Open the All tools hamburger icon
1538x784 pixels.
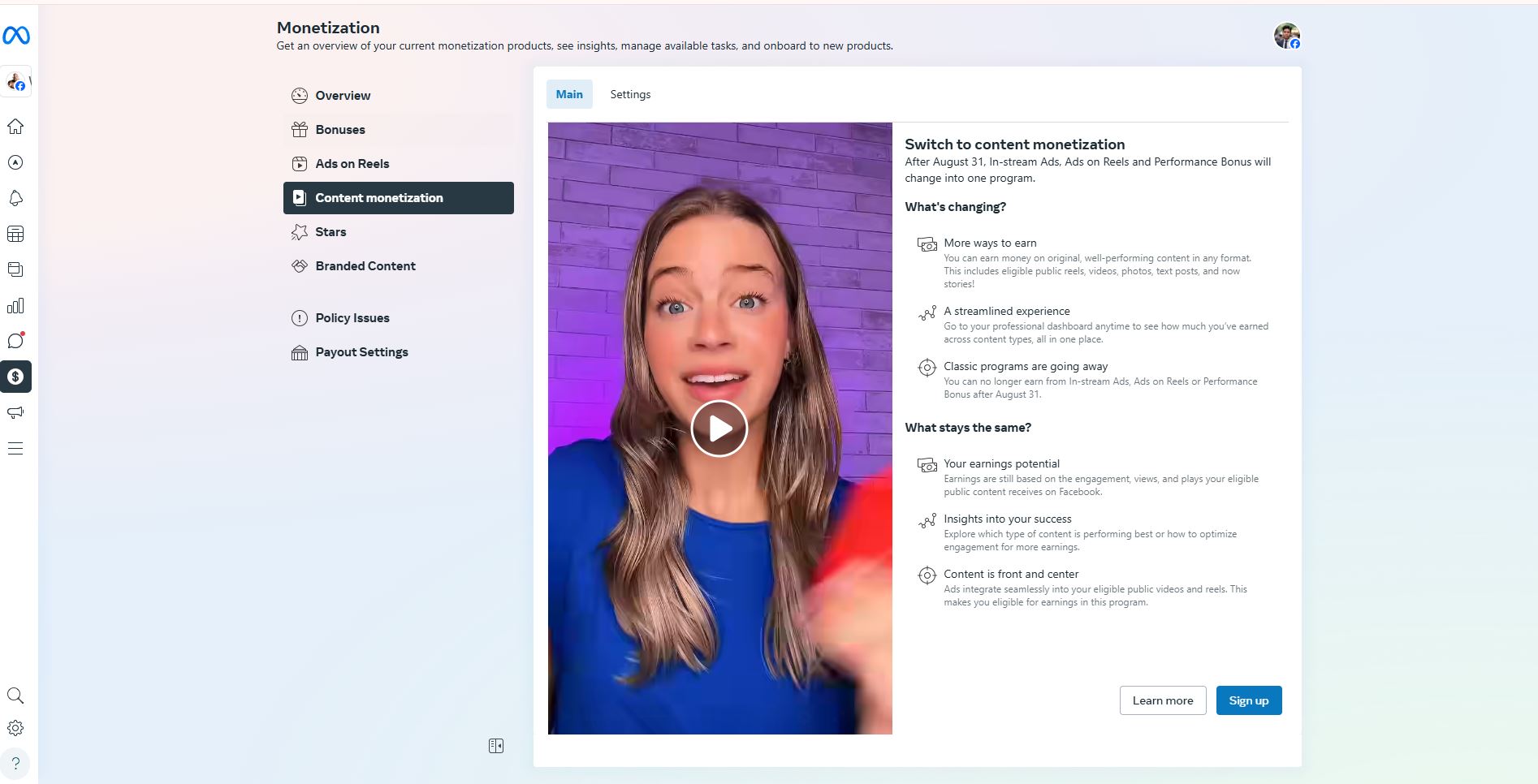[x=15, y=448]
